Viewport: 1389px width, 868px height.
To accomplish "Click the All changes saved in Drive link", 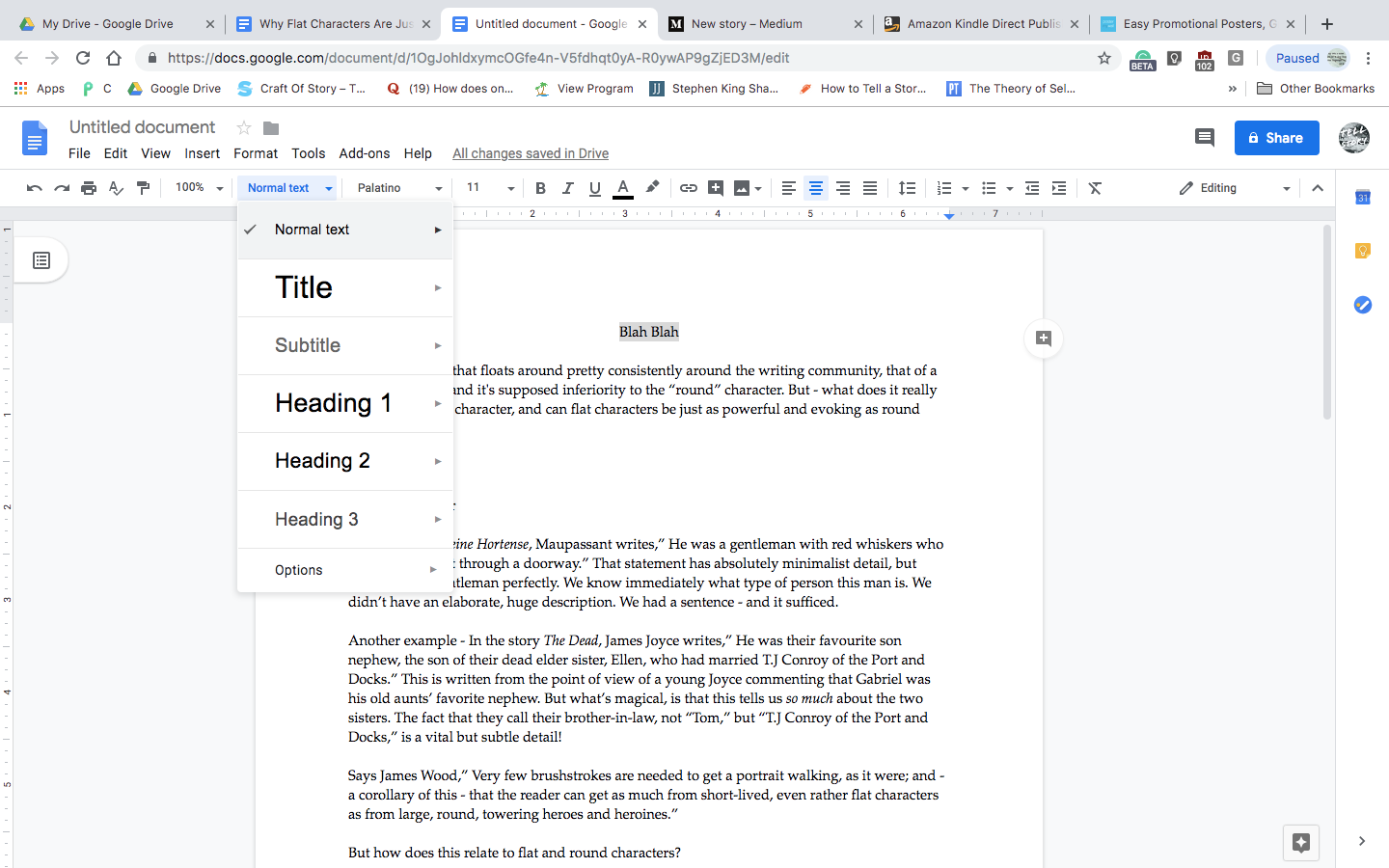I will [x=530, y=152].
